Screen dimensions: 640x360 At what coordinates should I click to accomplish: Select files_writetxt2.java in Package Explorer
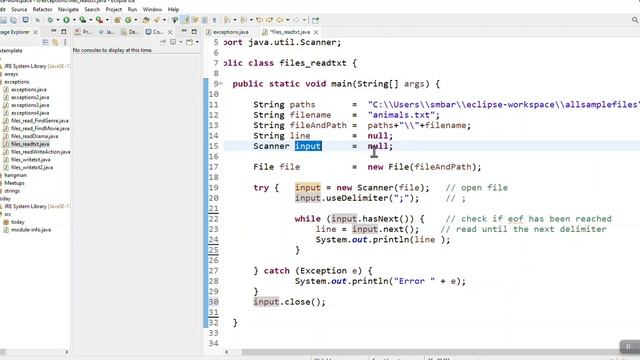pyautogui.click(x=31, y=167)
